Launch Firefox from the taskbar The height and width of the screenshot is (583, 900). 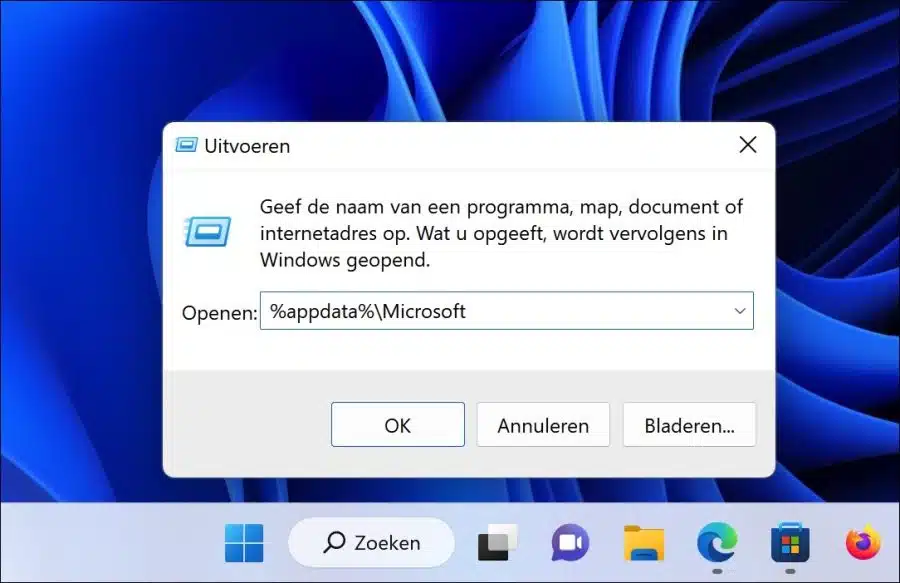(863, 542)
